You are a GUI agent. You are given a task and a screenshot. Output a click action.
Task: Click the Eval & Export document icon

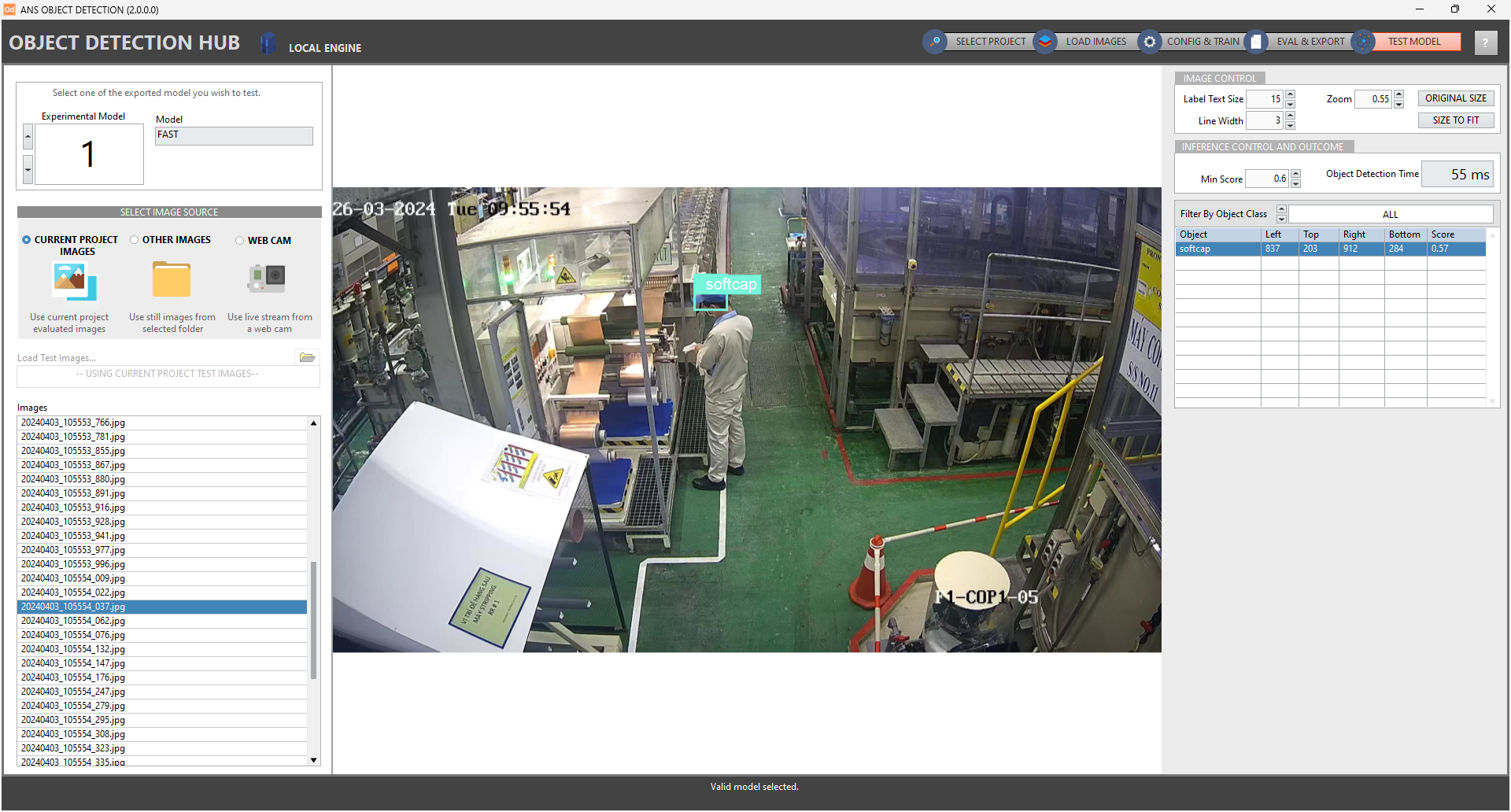(x=1257, y=42)
